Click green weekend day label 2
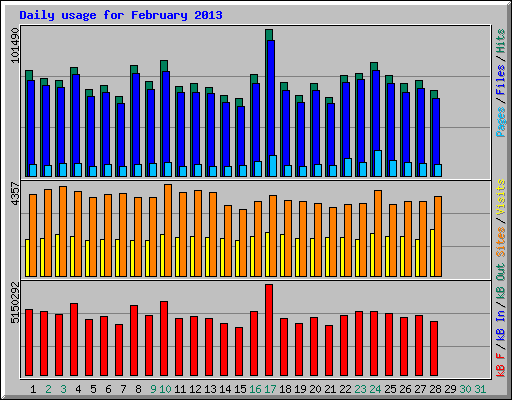Viewport: 512px width, 400px height. [x=48, y=389]
